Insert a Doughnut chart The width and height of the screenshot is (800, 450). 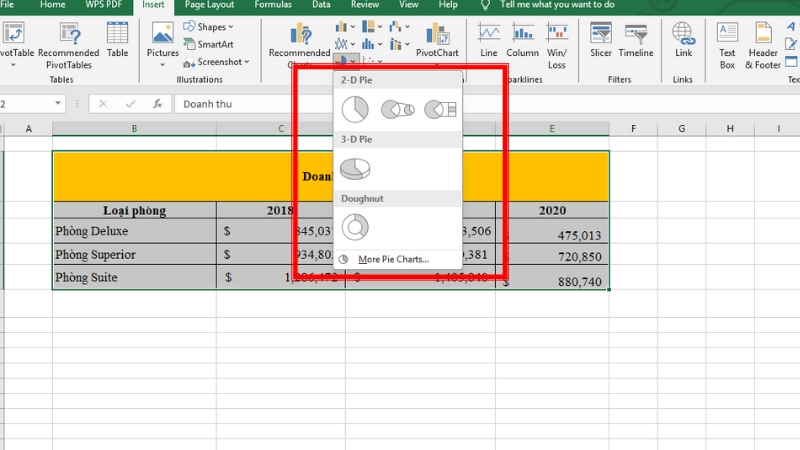point(355,227)
